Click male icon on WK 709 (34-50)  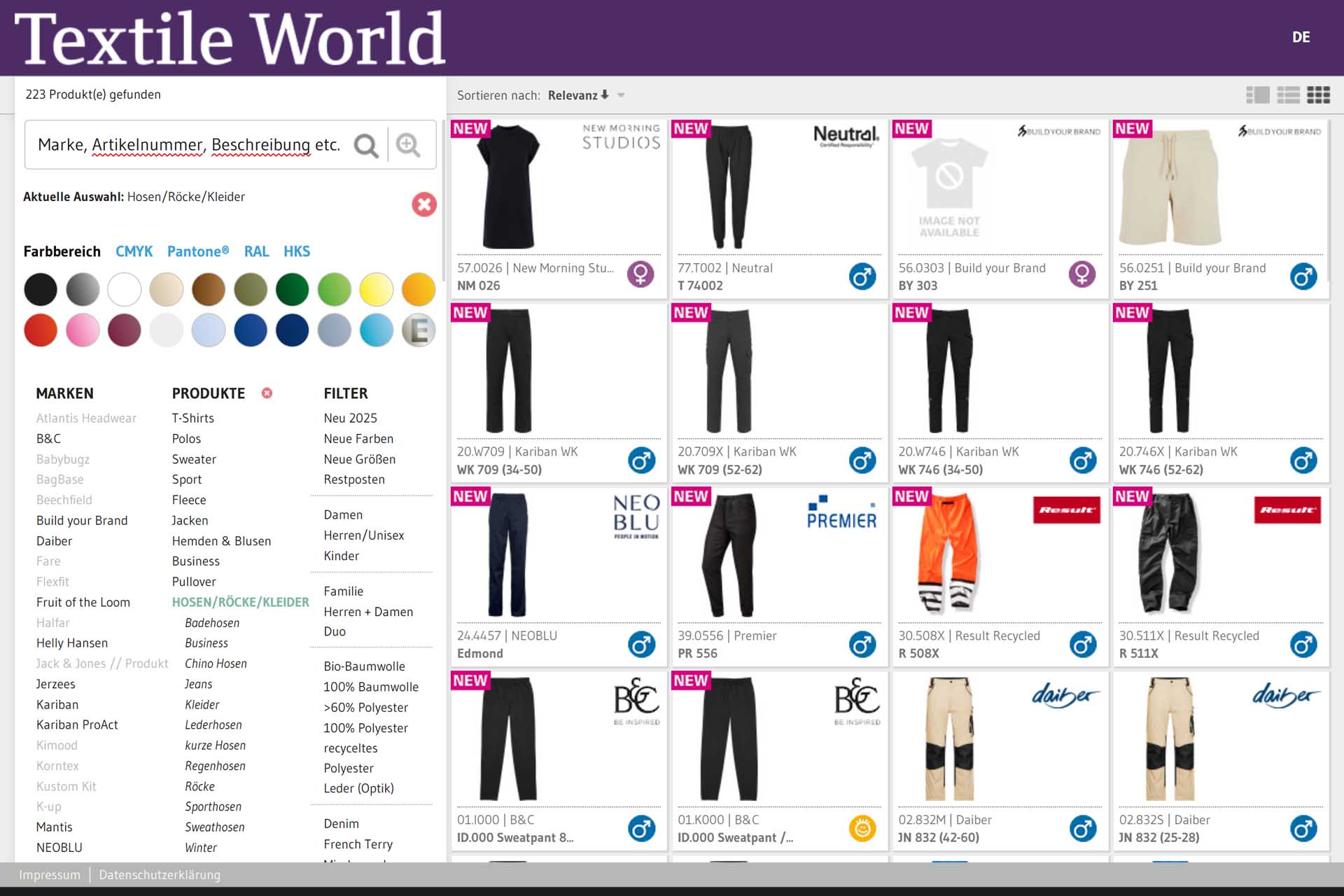(x=641, y=461)
